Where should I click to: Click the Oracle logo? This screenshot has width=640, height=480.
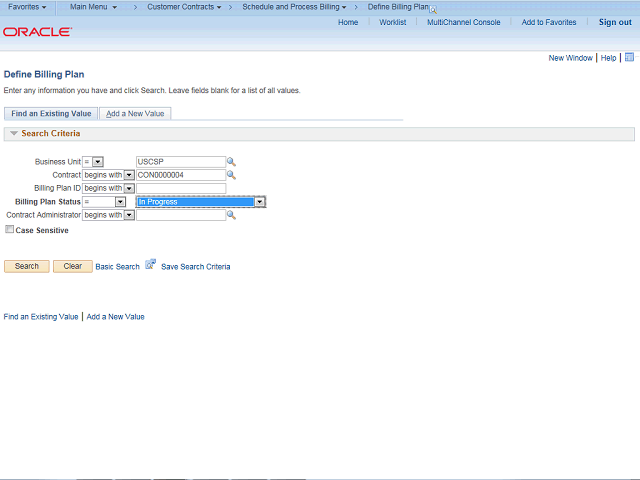(x=38, y=32)
